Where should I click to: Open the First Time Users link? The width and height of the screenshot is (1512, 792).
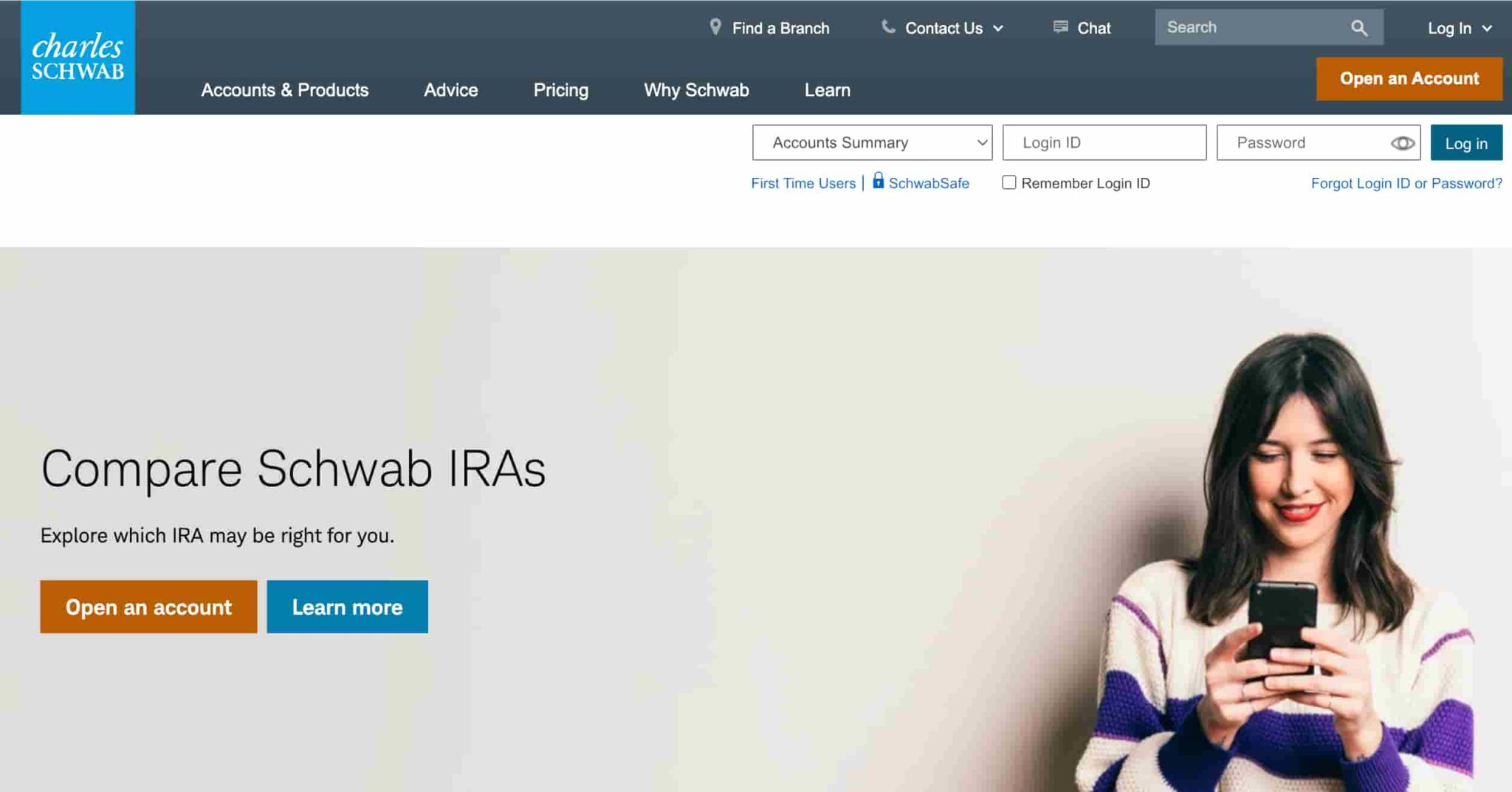(803, 183)
